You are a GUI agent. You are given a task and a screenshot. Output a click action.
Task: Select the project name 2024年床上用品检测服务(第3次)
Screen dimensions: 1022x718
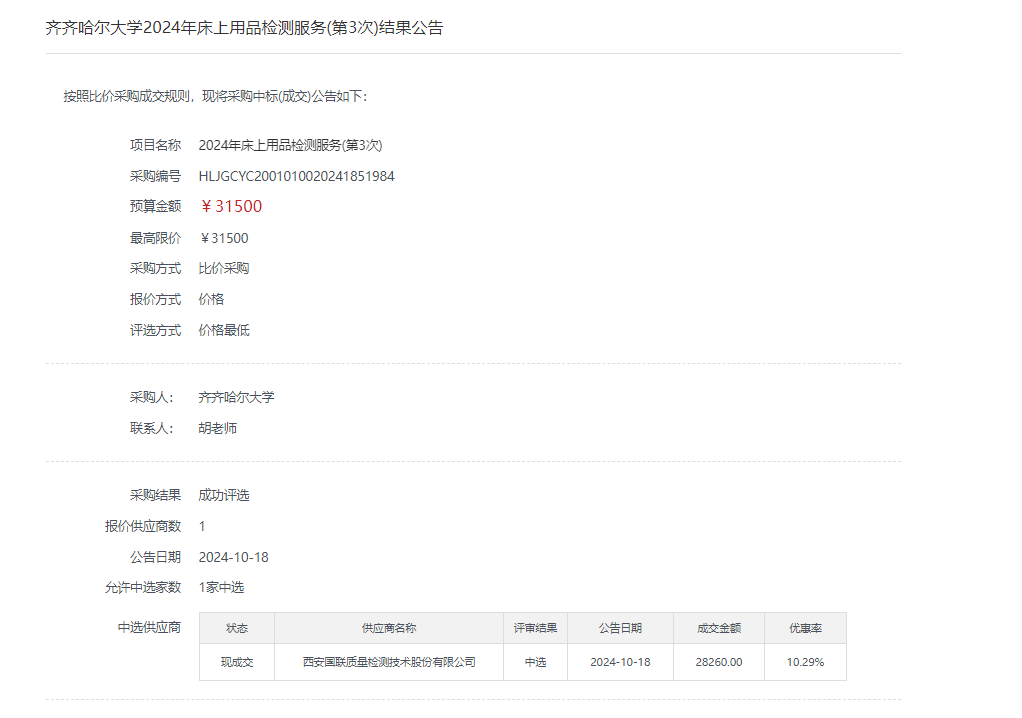pyautogui.click(x=290, y=145)
